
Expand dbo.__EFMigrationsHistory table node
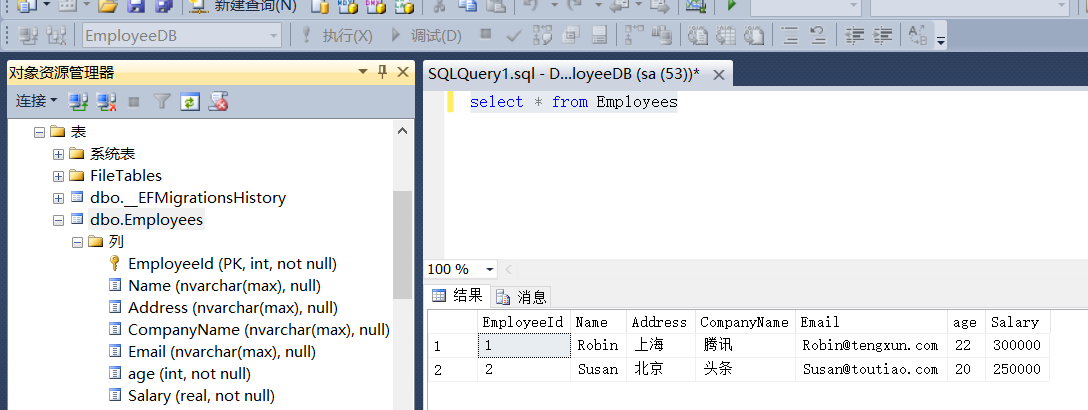click(58, 198)
